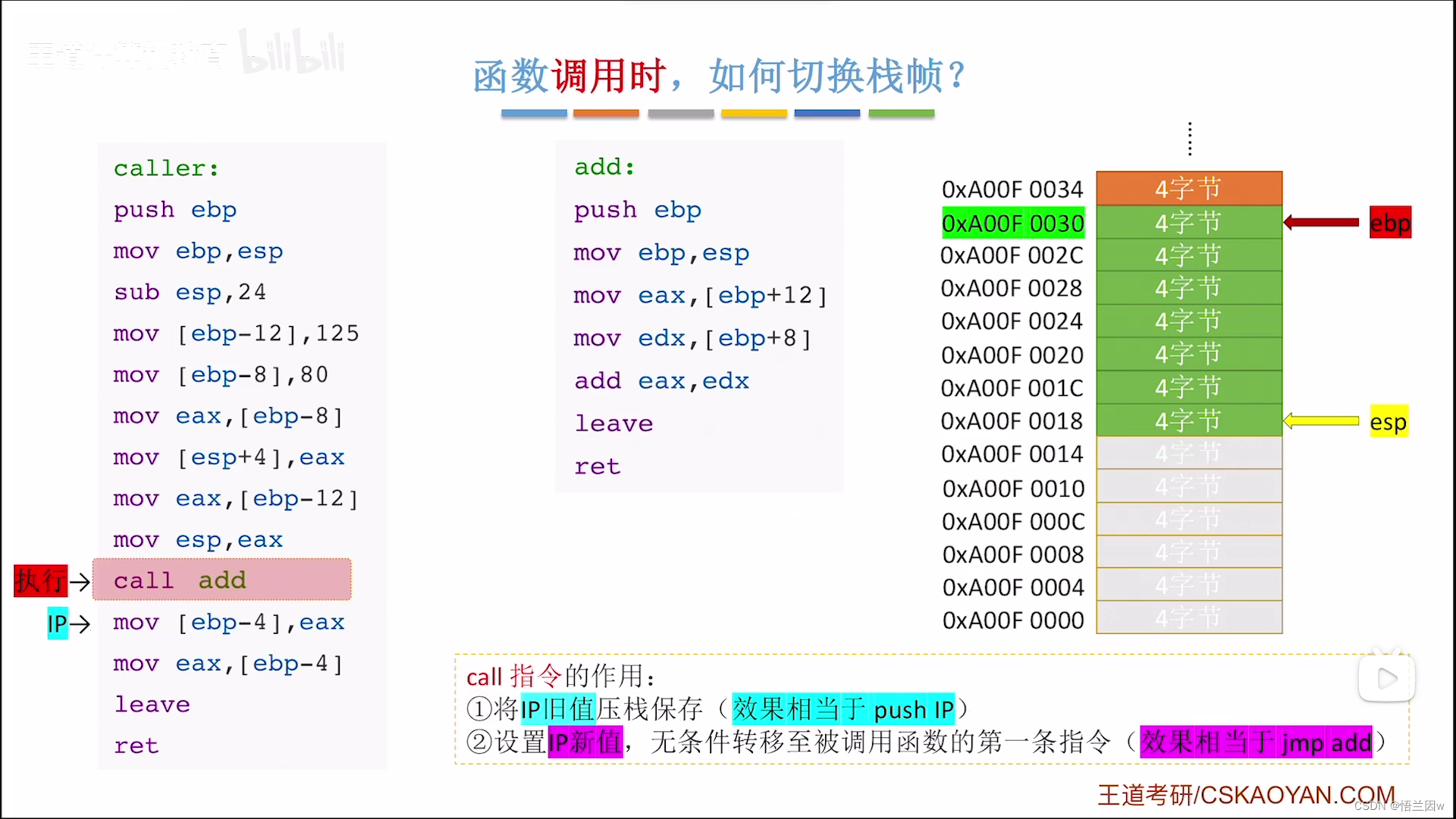The height and width of the screenshot is (819, 1456).
Task: Click the yellow arrow pointing at stack
Action: pyautogui.click(x=1321, y=421)
